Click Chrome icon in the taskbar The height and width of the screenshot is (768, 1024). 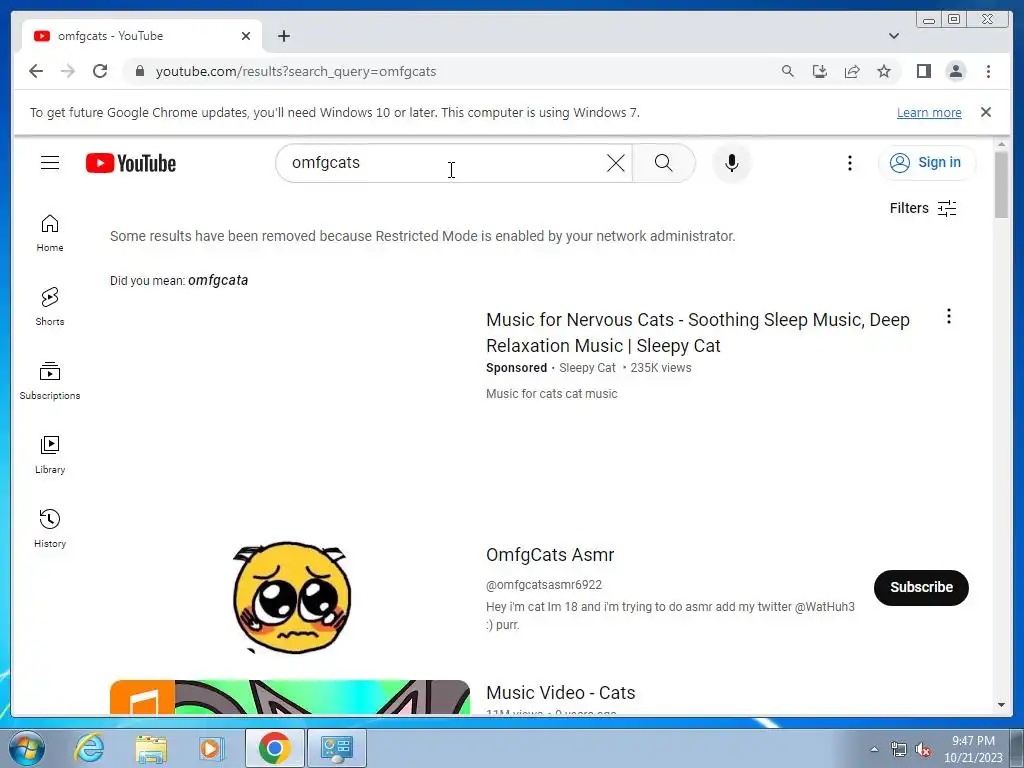pyautogui.click(x=274, y=748)
